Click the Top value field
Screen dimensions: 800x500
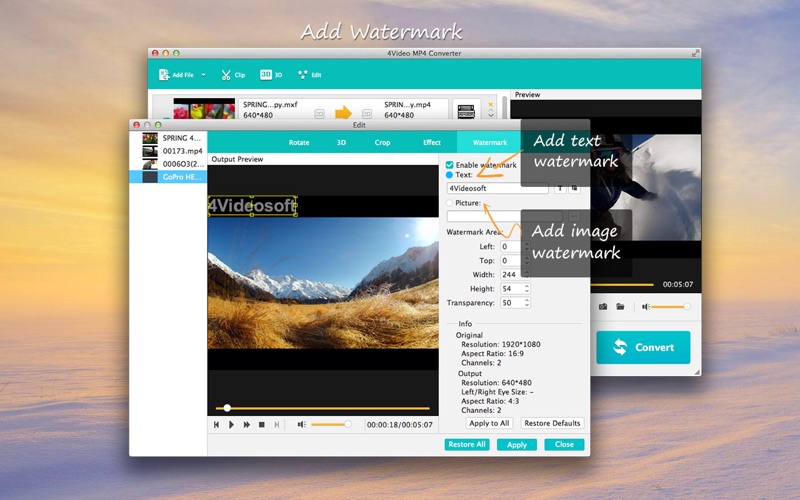pyautogui.click(x=512, y=261)
